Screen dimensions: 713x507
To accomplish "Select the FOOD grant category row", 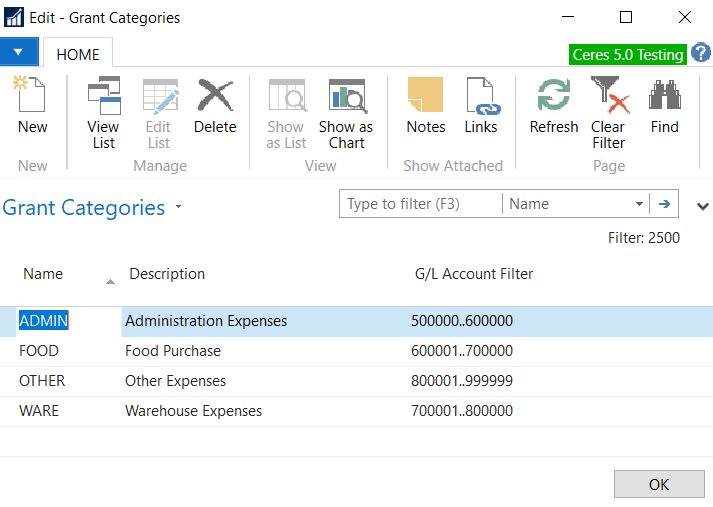I will coord(39,351).
